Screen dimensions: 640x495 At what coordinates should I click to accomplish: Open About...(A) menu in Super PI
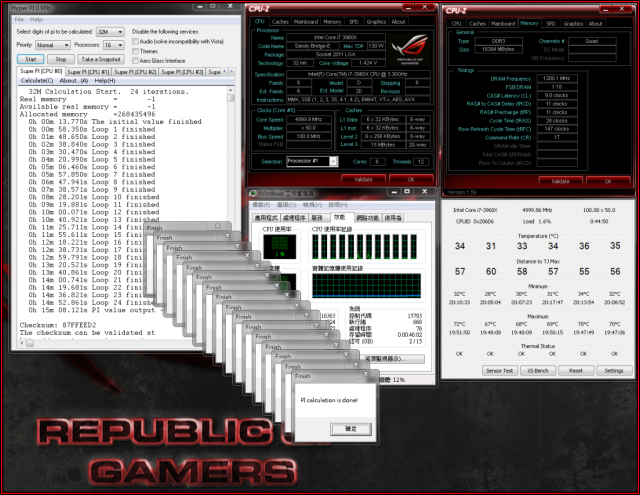74,81
